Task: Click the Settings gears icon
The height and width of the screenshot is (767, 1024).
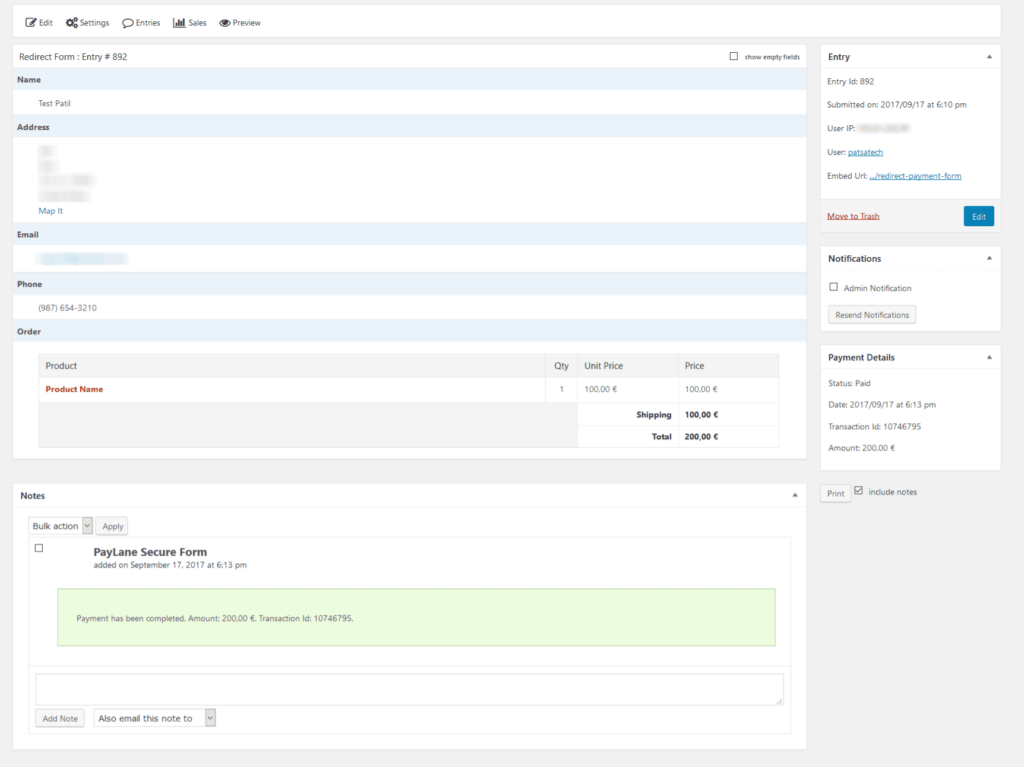Action: pyautogui.click(x=72, y=23)
